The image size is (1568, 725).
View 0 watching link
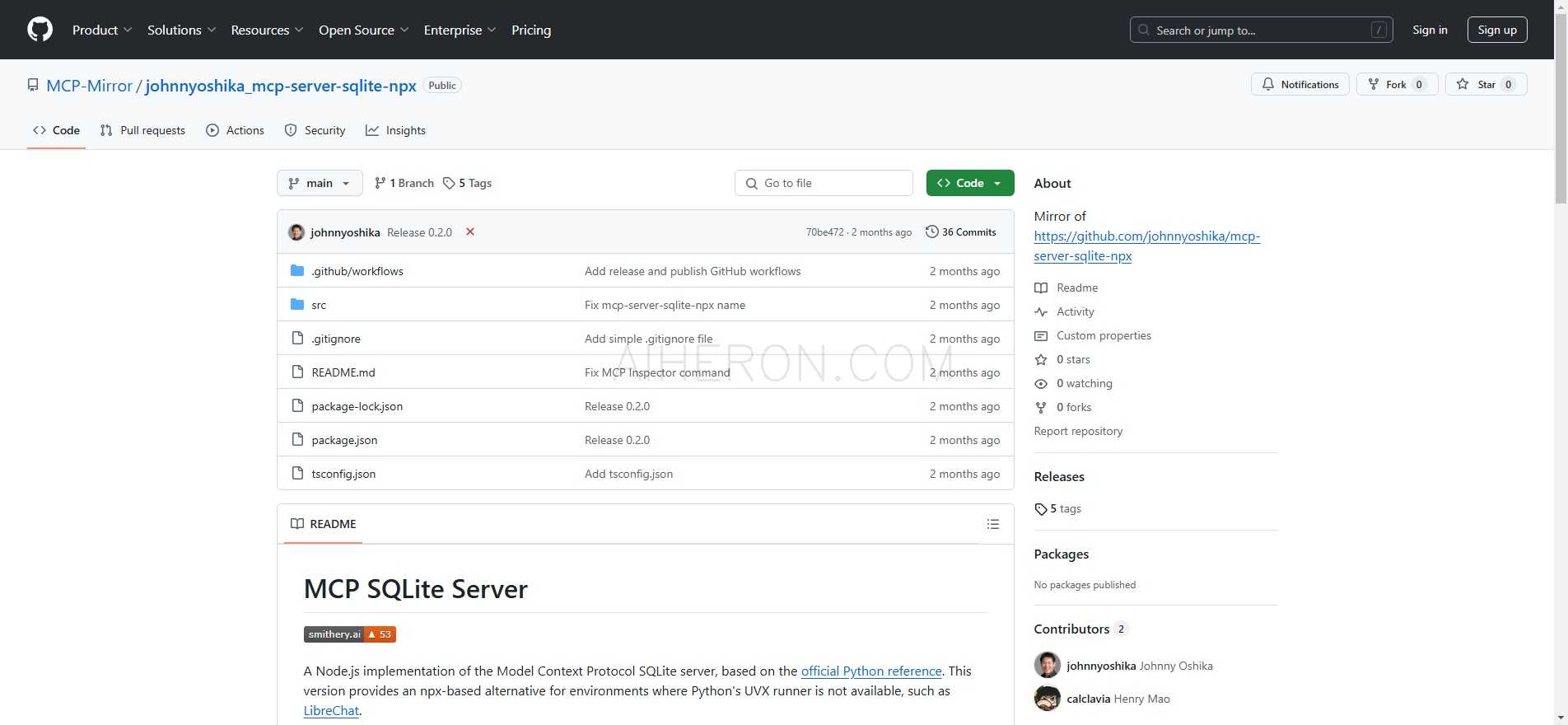(1073, 383)
